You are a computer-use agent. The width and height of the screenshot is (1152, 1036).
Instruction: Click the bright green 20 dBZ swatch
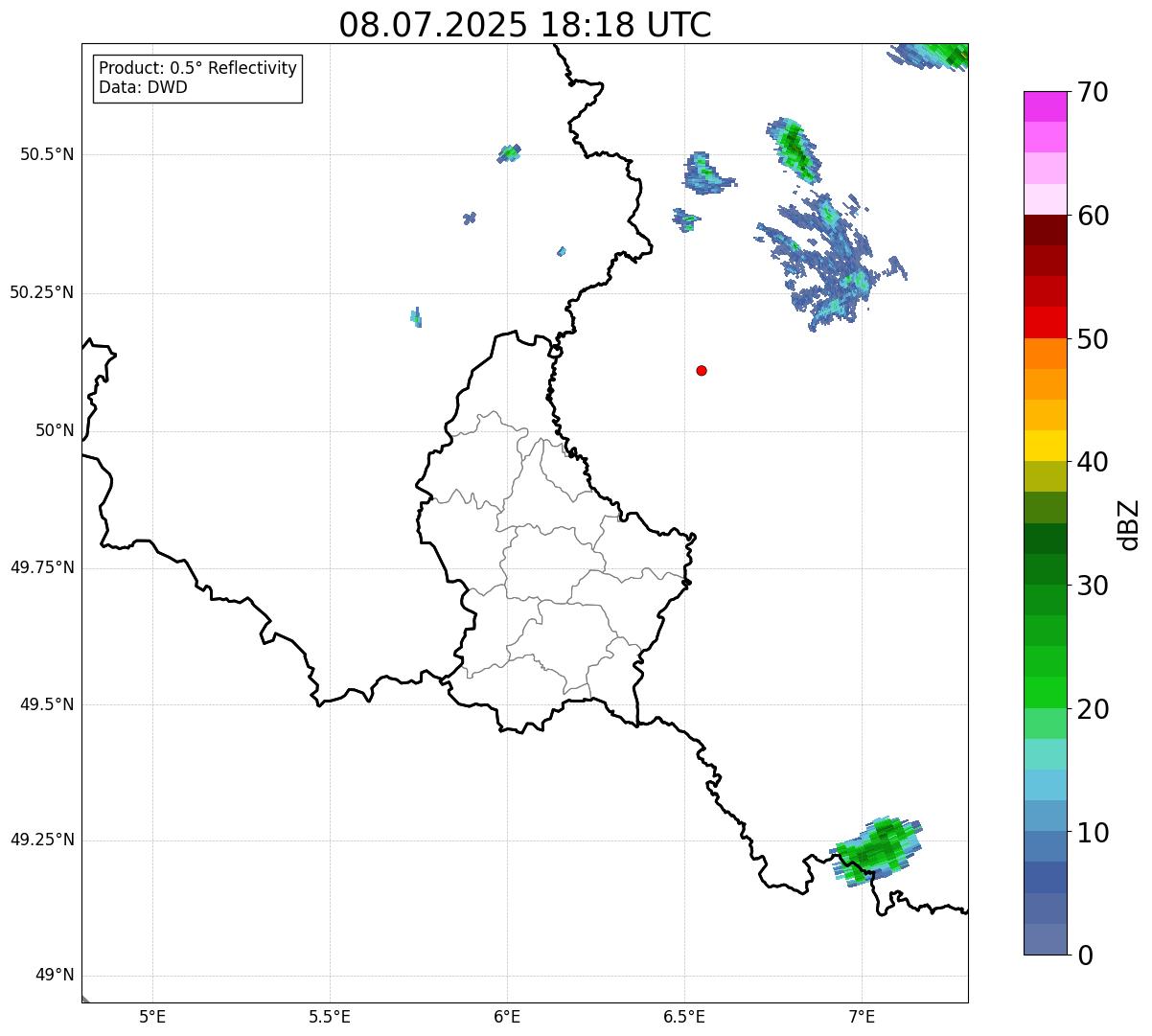coord(1046,692)
